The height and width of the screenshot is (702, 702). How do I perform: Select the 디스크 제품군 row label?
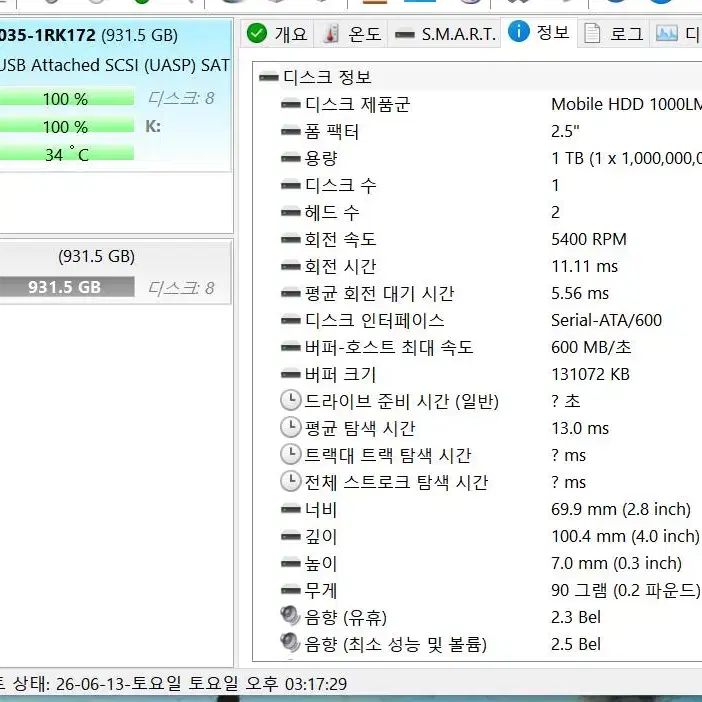coord(357,104)
